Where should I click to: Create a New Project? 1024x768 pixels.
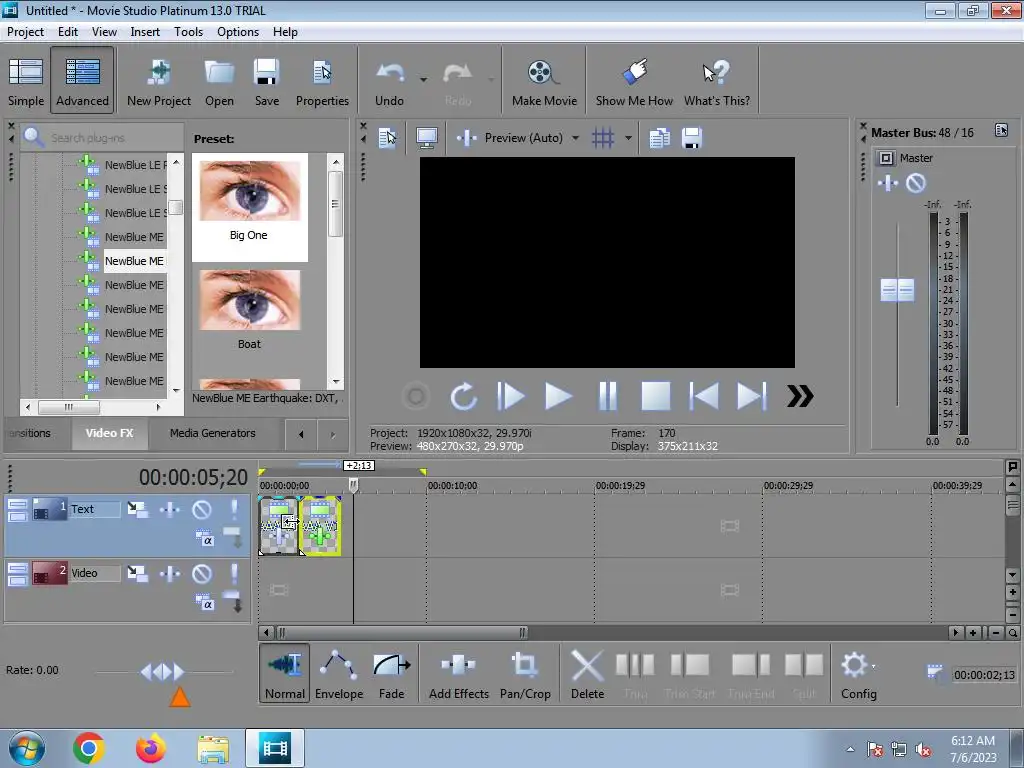159,81
